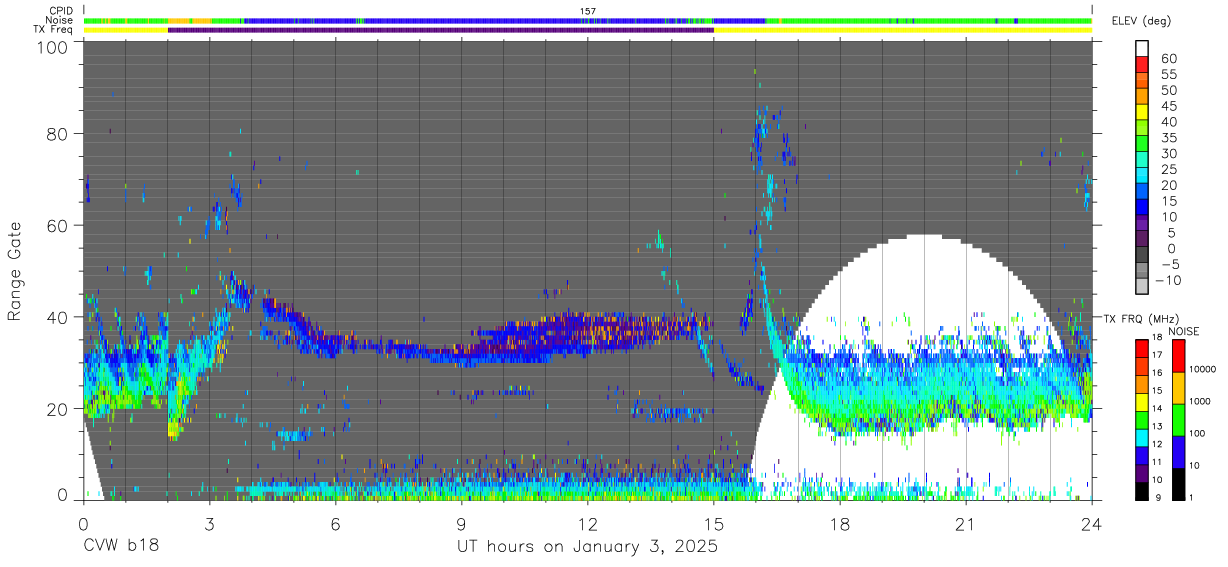Click the CVW b18 radar beam label
Screen dimensions: 1228x567
coord(121,547)
